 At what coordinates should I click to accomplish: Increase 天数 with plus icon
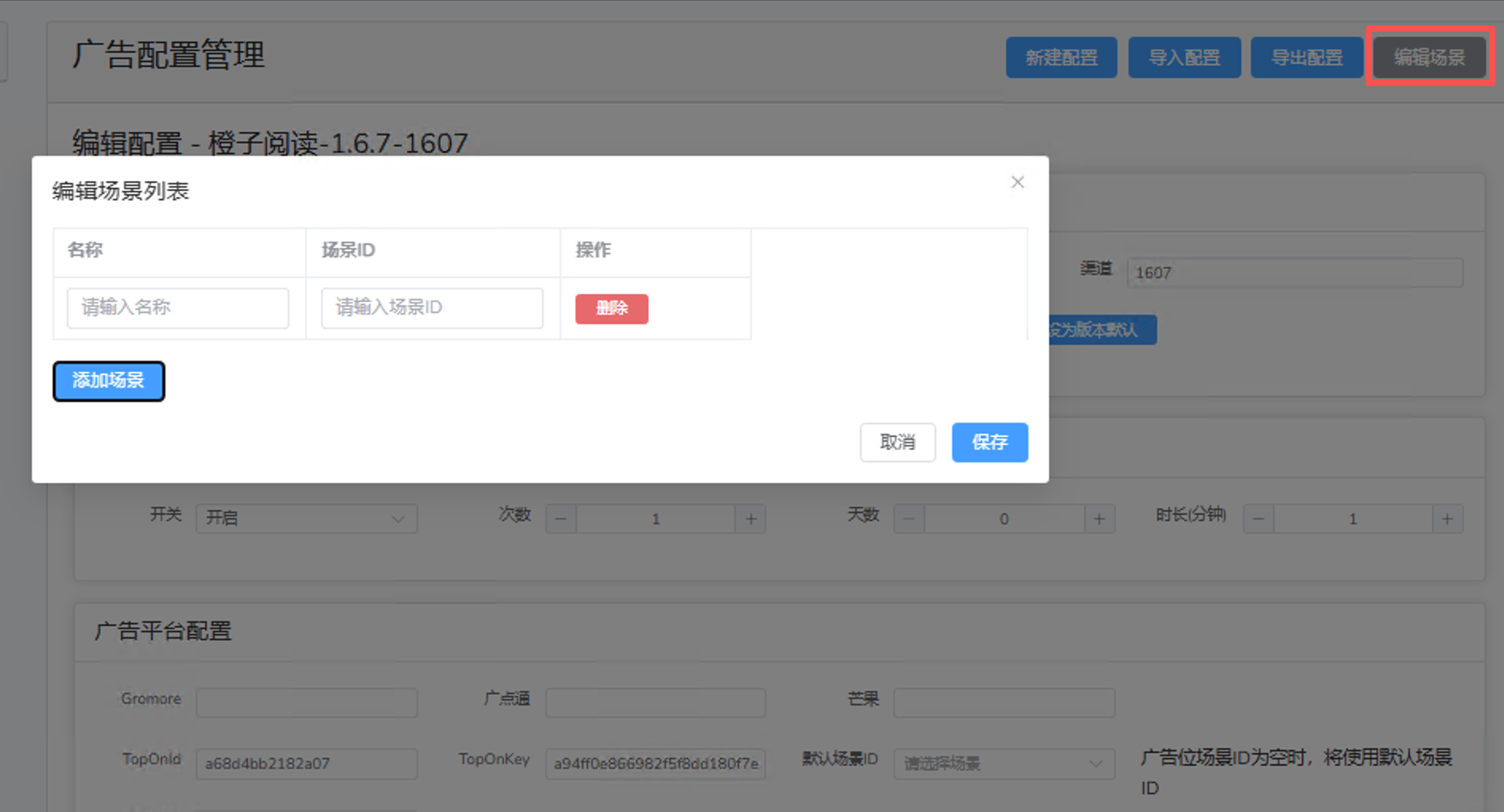(x=1099, y=520)
